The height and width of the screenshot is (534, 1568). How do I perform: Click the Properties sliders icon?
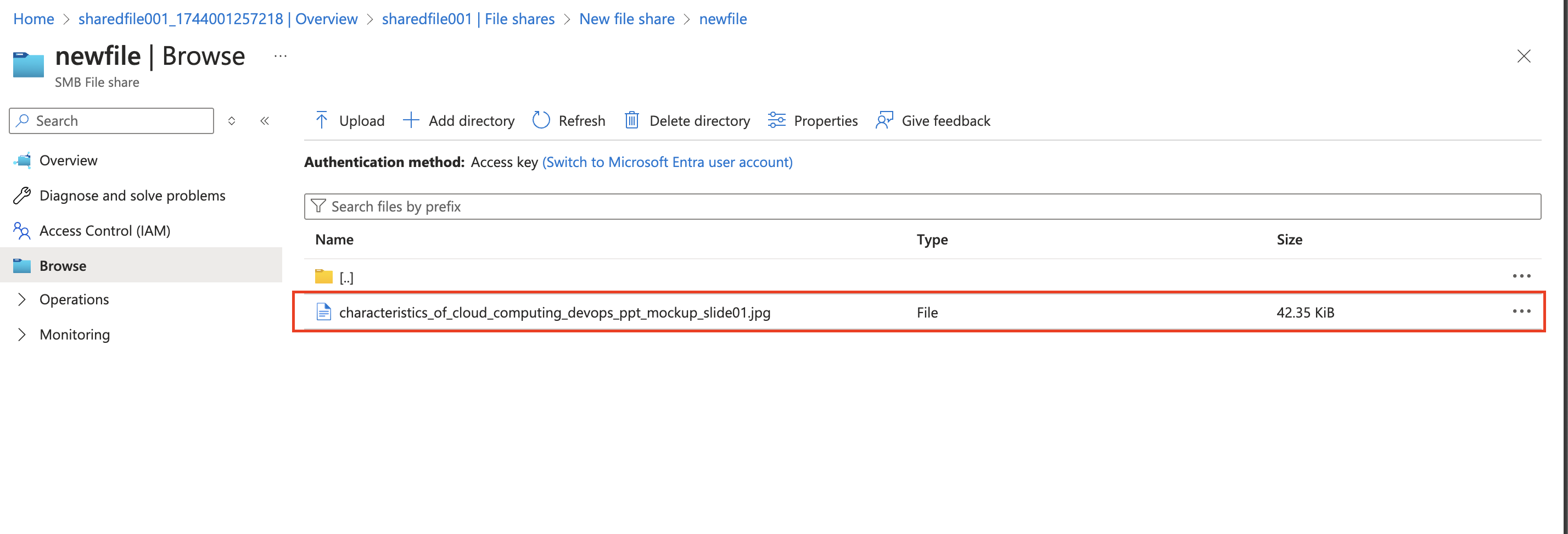tap(776, 120)
